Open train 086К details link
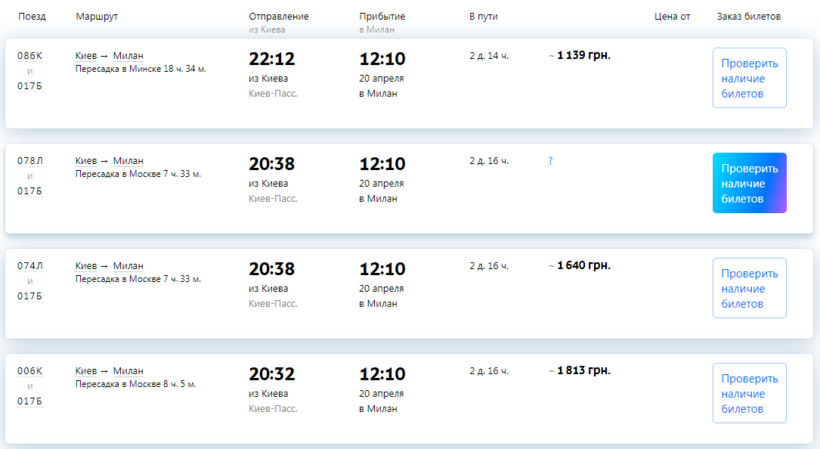The height and width of the screenshot is (449, 820). [30, 56]
